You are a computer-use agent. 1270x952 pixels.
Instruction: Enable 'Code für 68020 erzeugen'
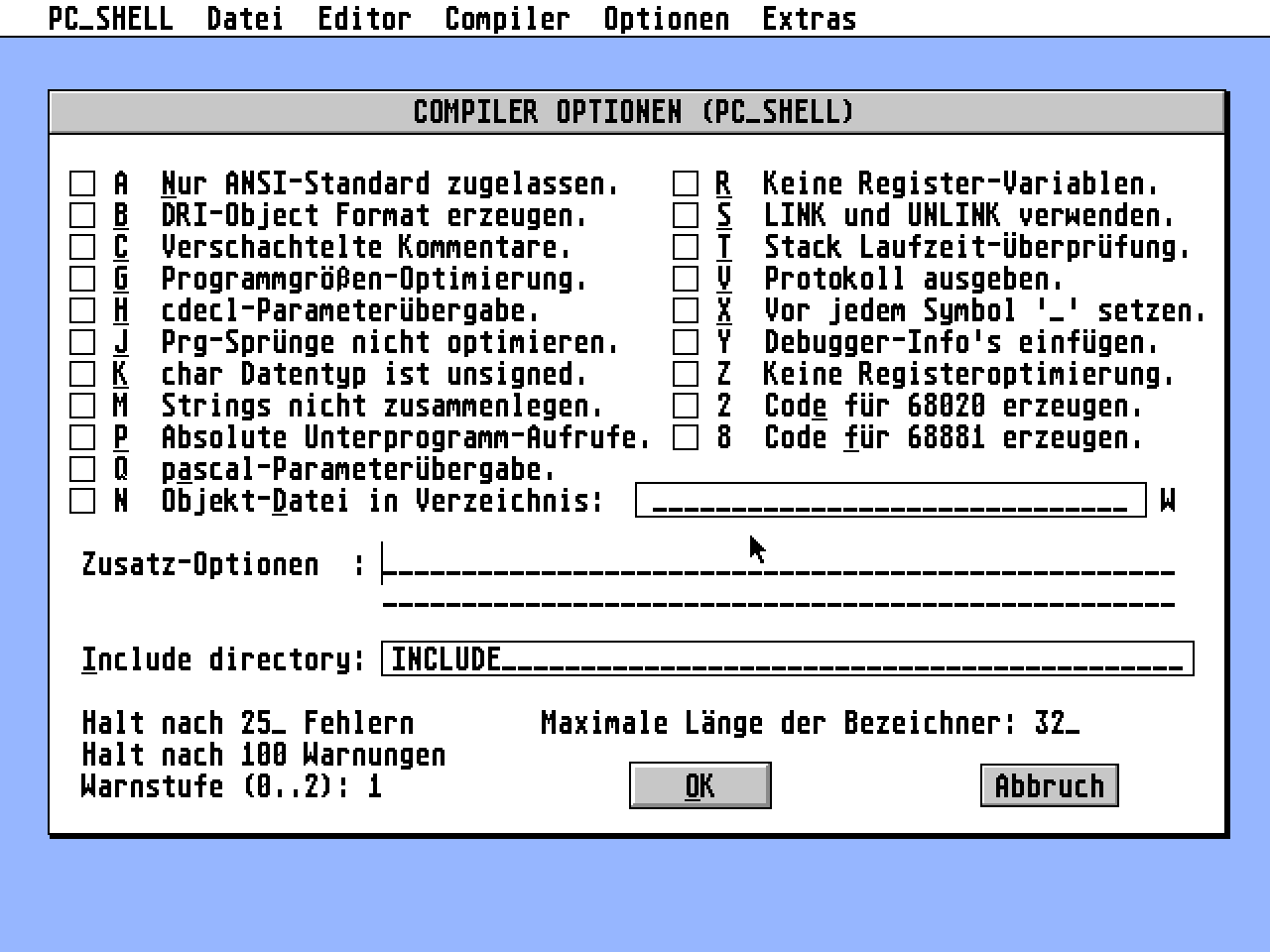[686, 405]
